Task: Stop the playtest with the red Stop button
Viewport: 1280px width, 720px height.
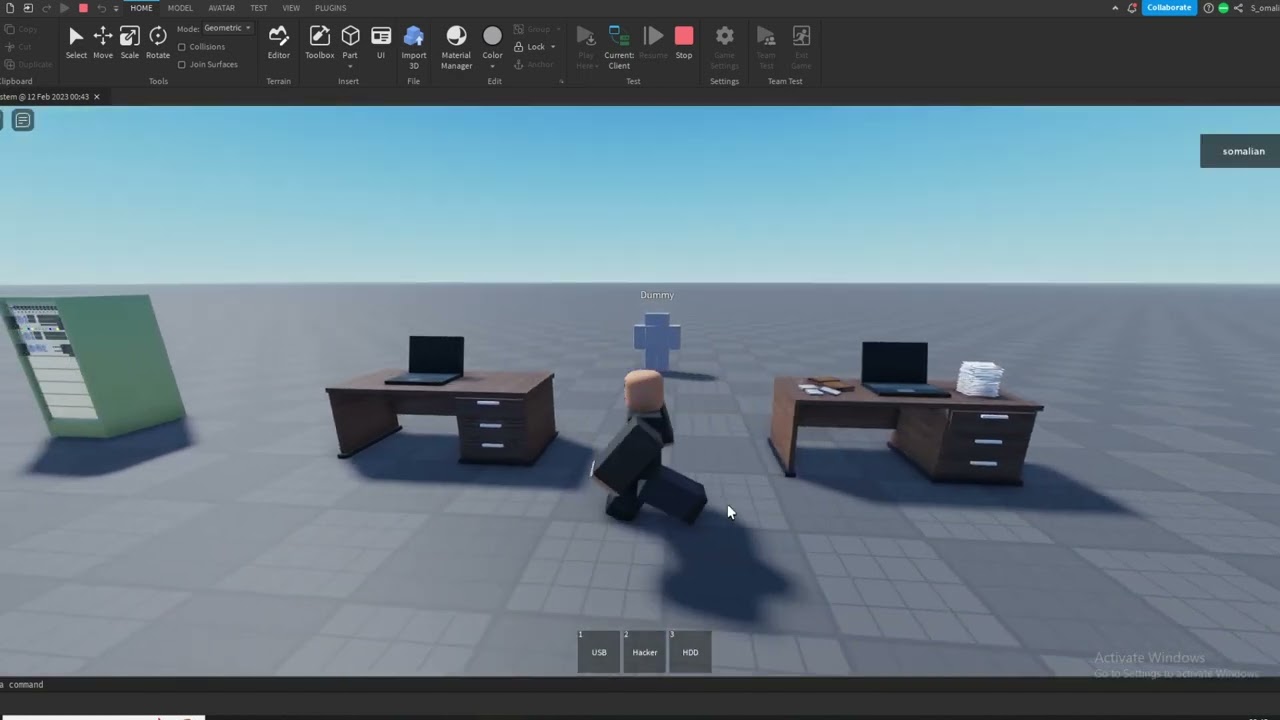Action: pos(684,42)
